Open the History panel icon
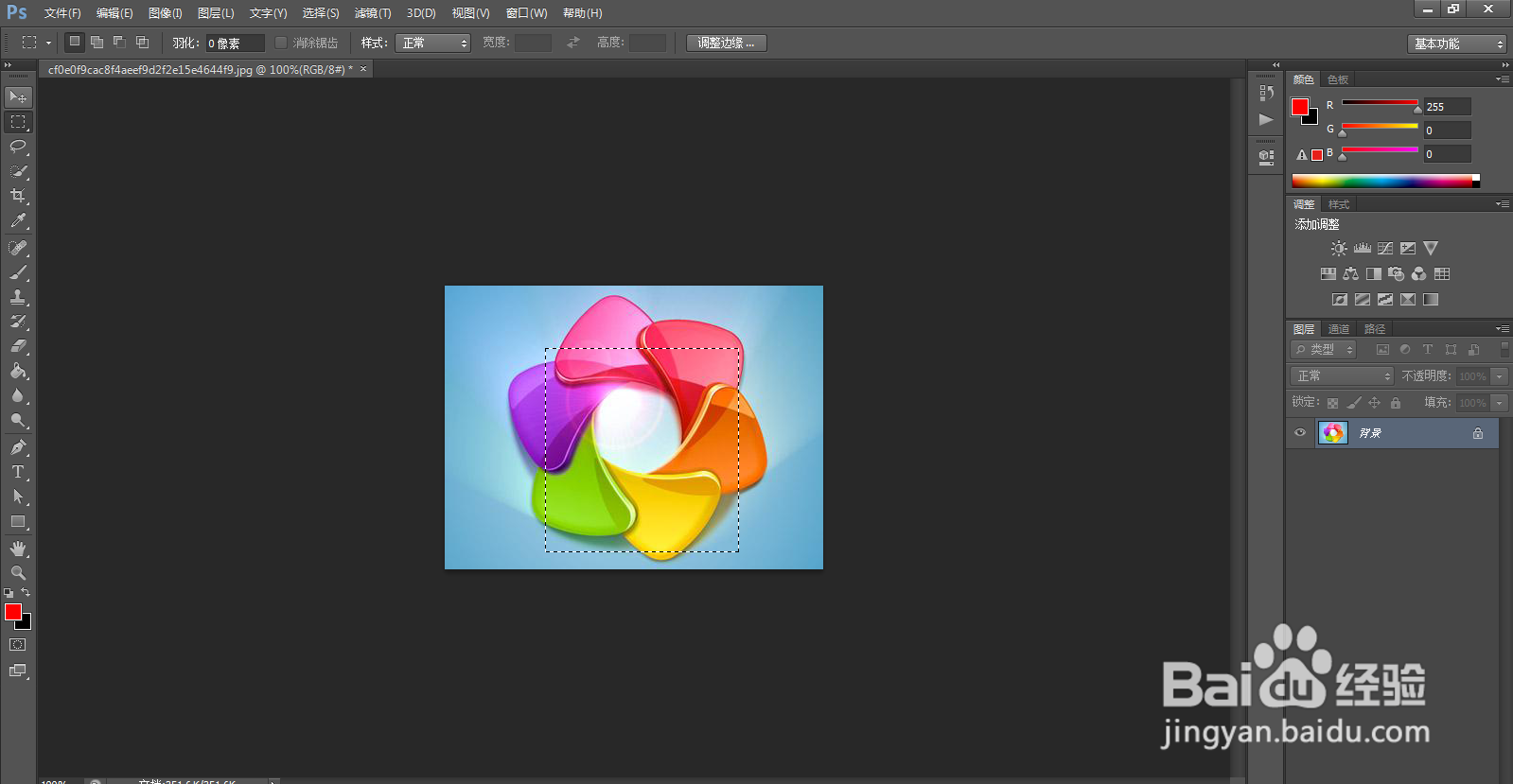Image resolution: width=1513 pixels, height=784 pixels. point(1266,93)
